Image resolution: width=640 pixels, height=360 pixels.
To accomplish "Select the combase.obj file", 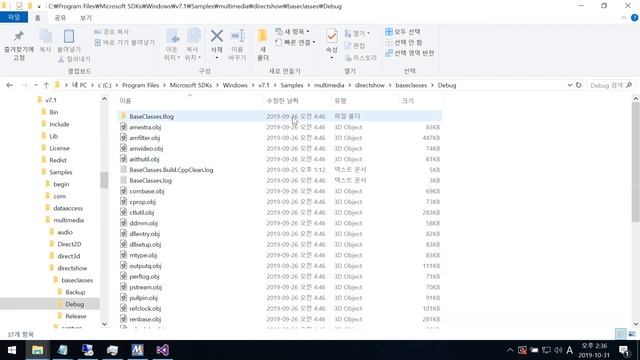I will coord(147,191).
